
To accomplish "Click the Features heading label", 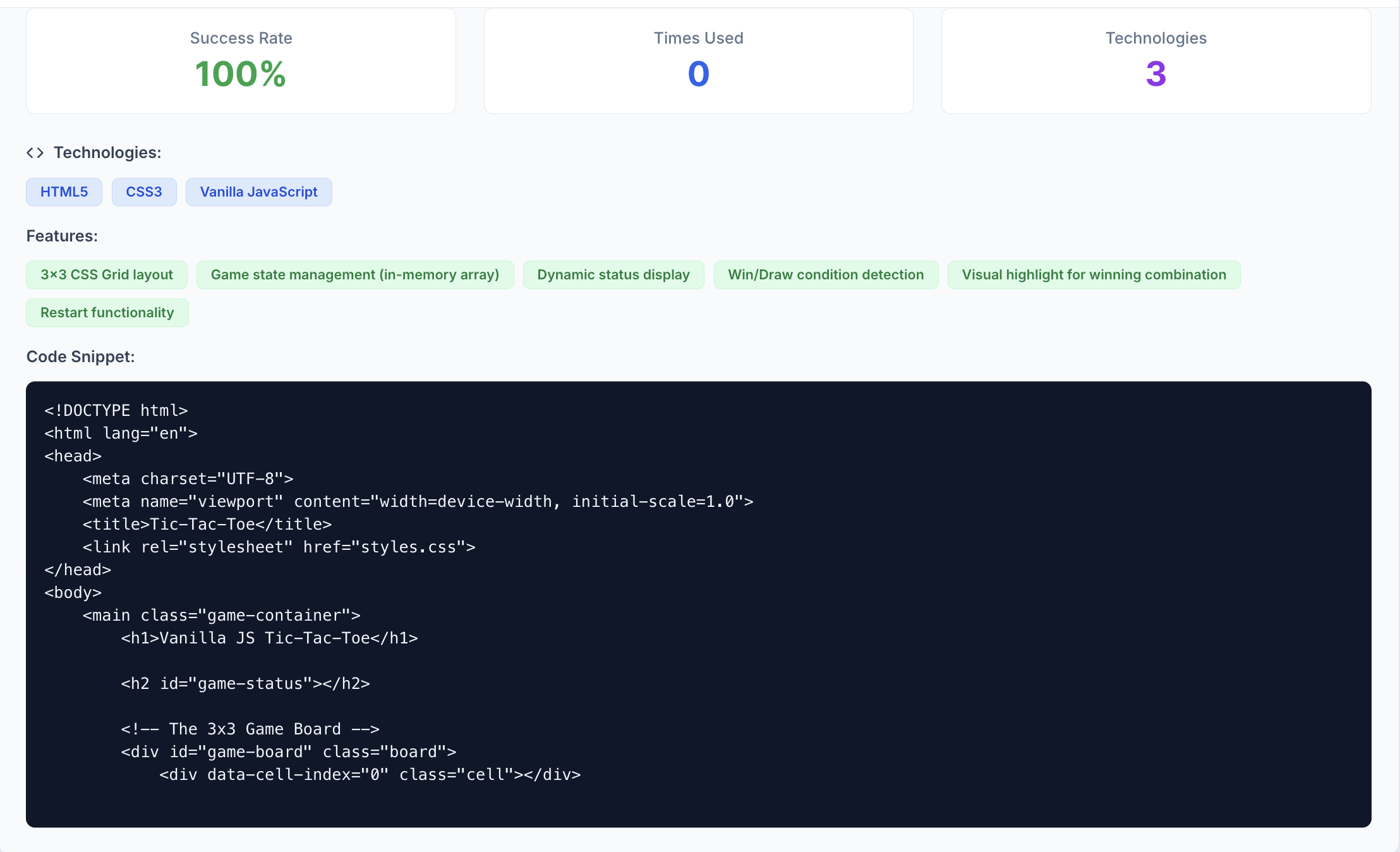I will coord(62,236).
